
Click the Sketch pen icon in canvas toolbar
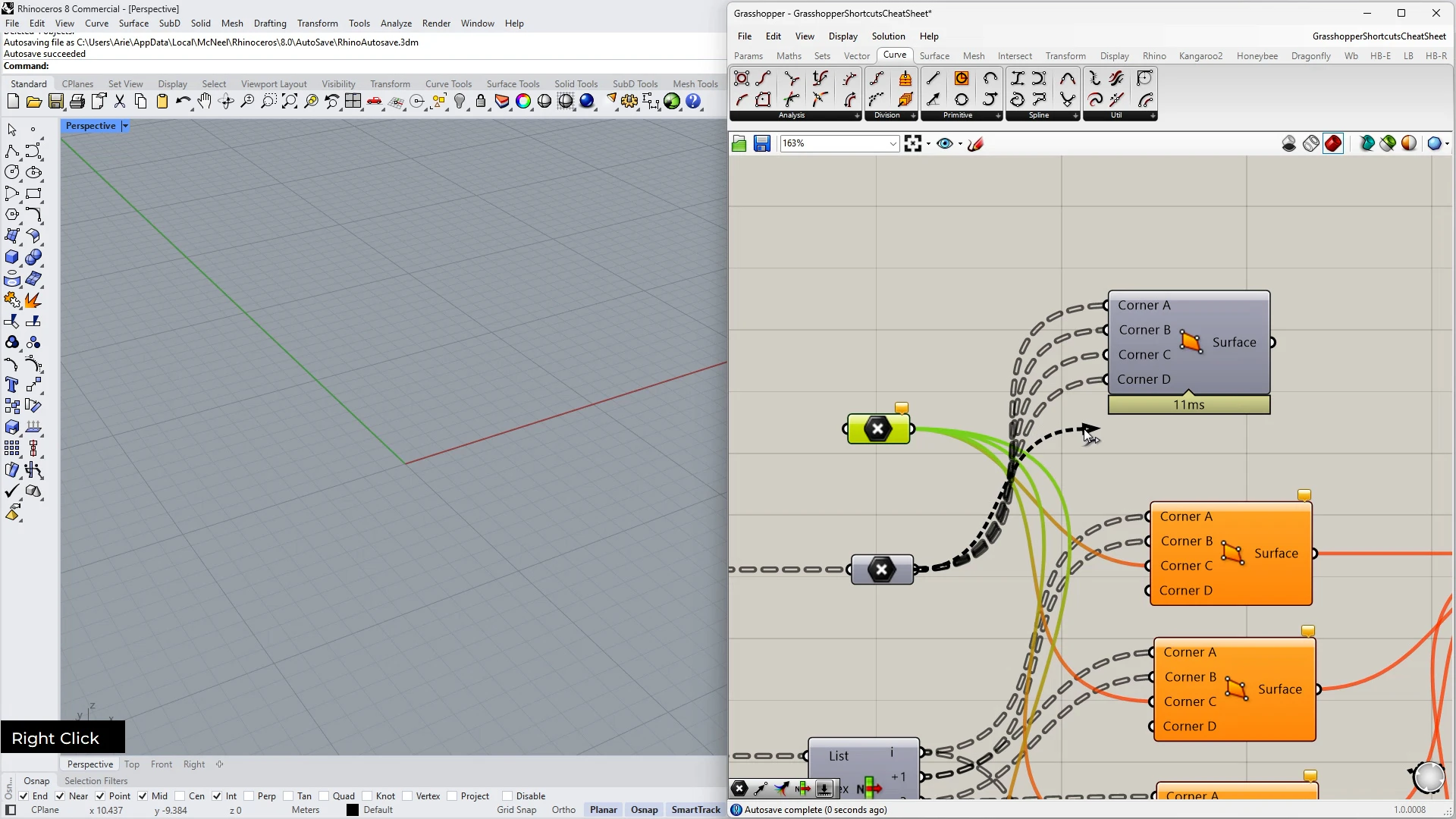(x=976, y=143)
